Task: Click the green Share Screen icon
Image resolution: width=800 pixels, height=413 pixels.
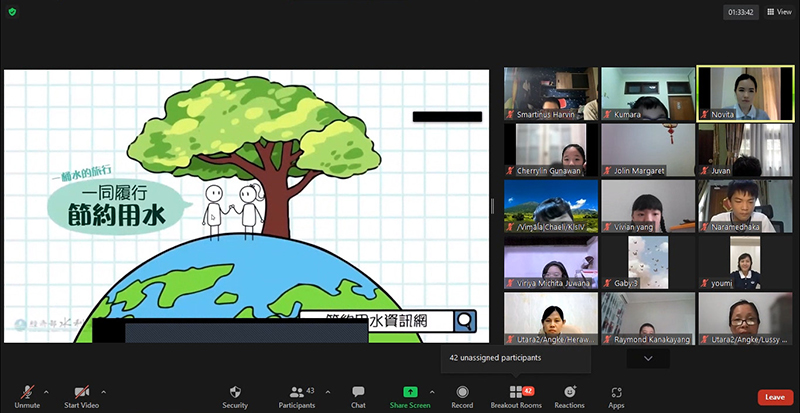Action: 410,392
